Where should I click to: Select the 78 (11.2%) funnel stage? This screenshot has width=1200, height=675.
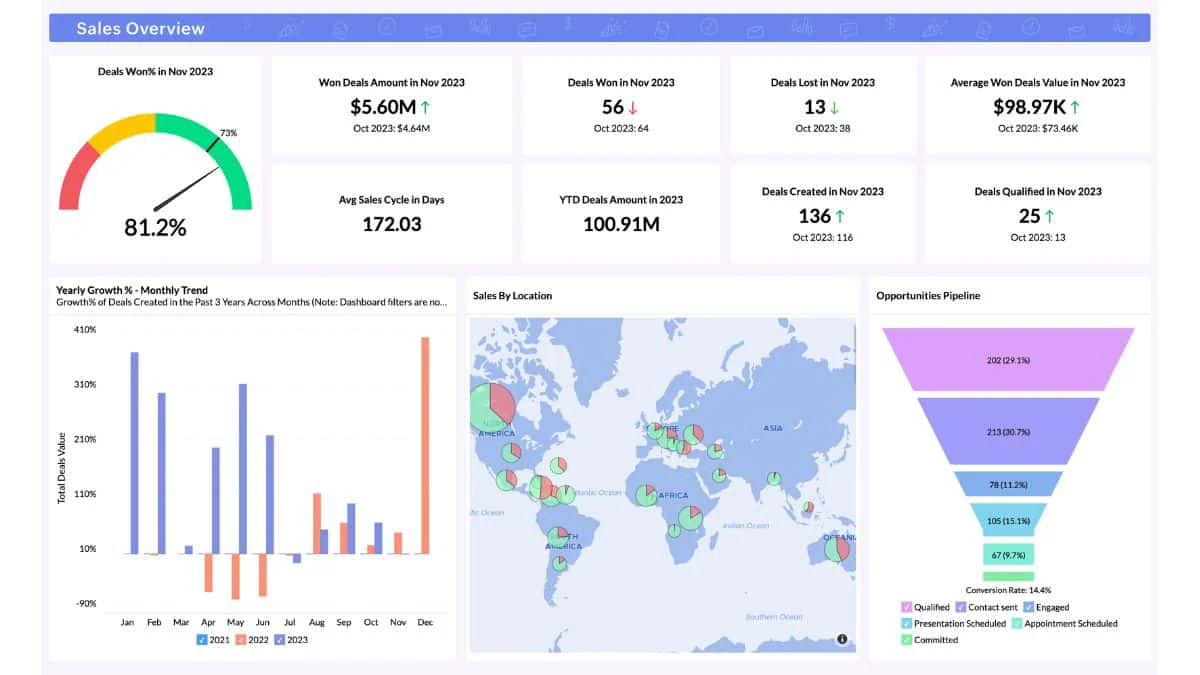tap(1008, 484)
